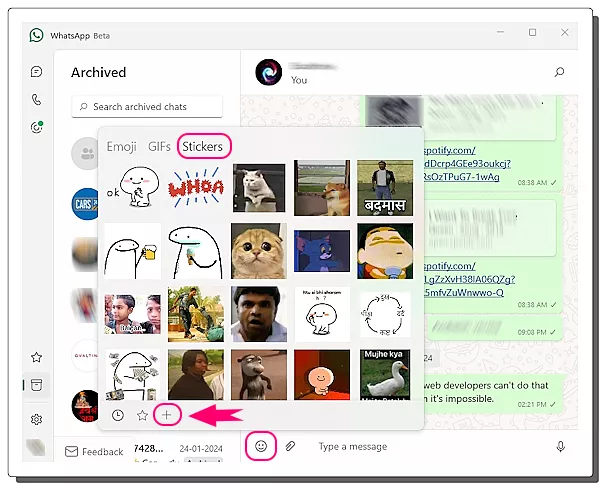Open the second Spotify link ending ZuWnwwo-Q
The width and height of the screenshot is (600, 484).
click(x=469, y=279)
